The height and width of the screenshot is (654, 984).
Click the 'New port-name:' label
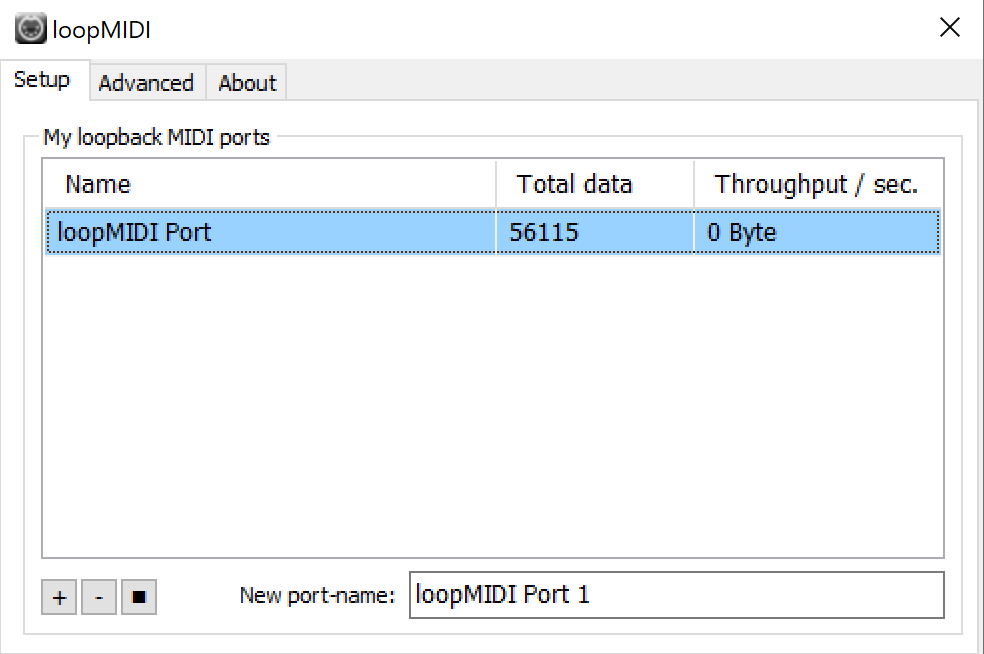(318, 596)
